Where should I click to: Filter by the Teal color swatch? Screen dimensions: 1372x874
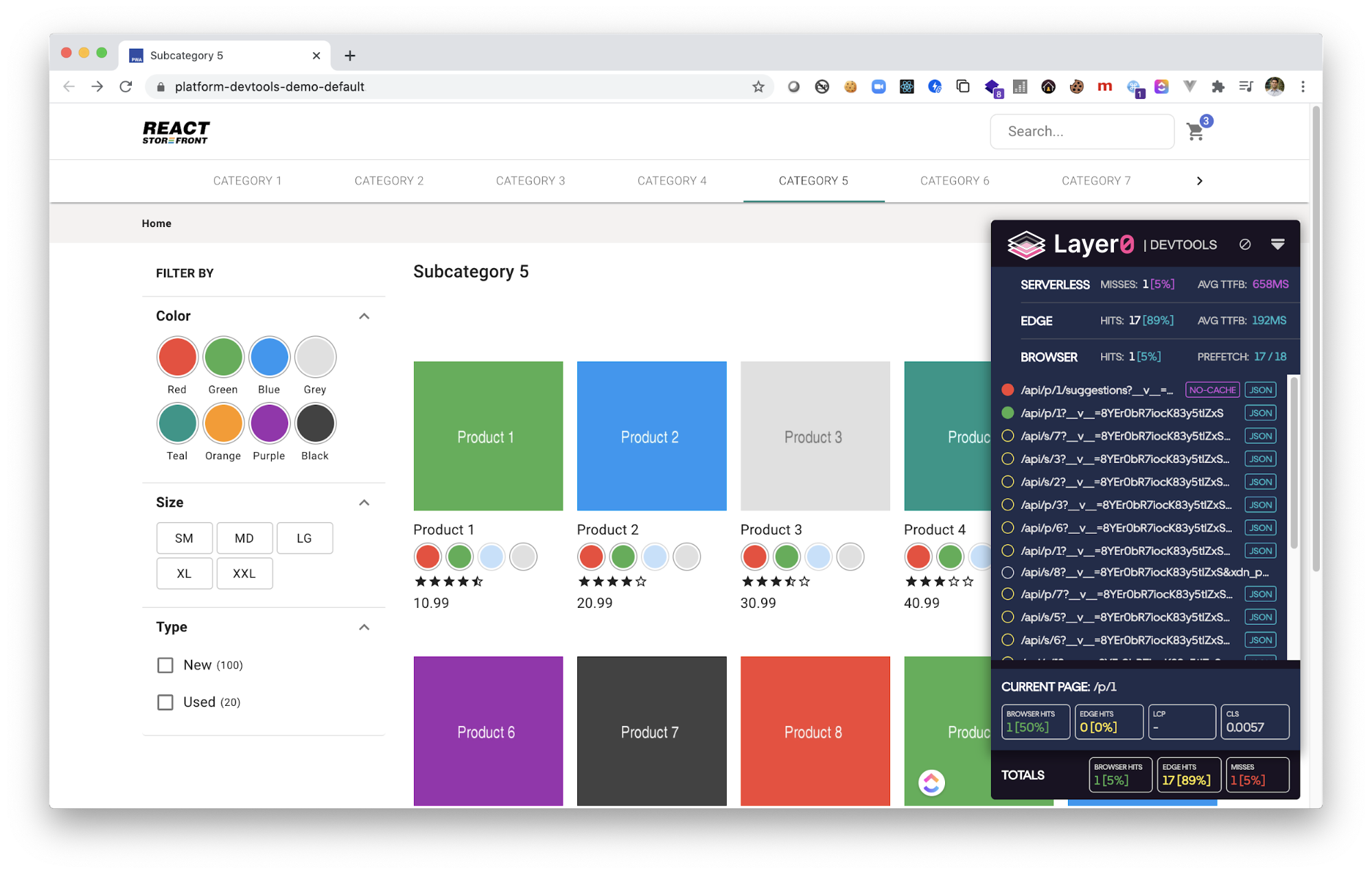pyautogui.click(x=177, y=423)
